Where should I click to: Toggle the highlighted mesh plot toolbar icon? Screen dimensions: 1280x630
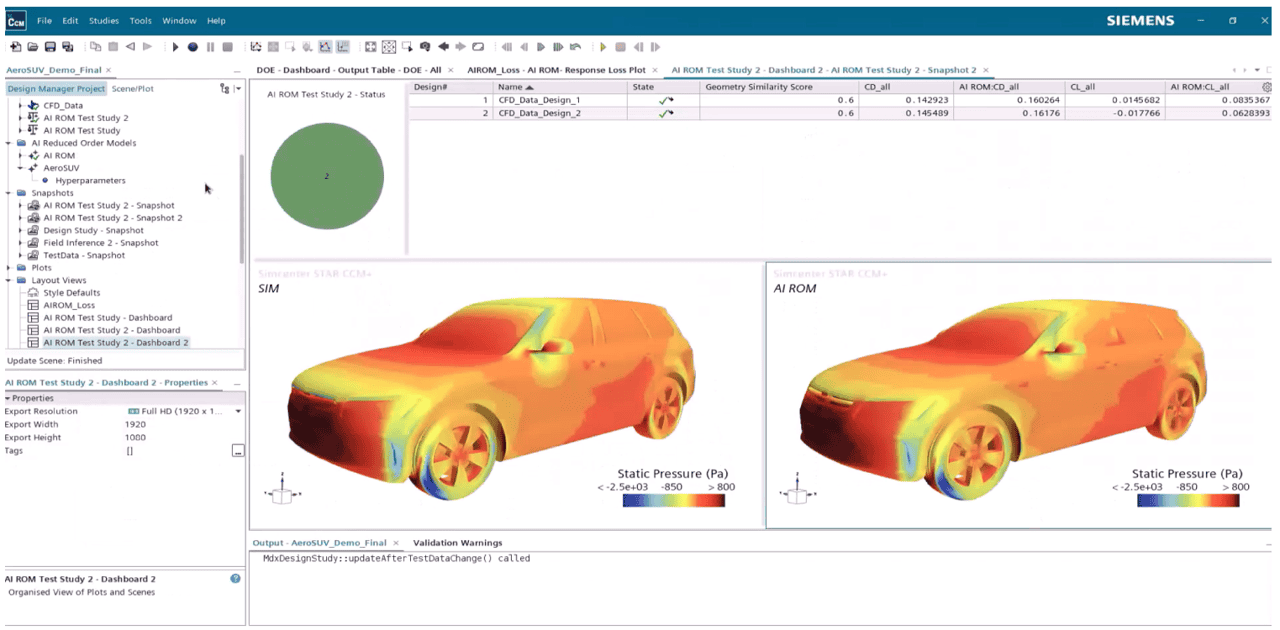click(325, 46)
